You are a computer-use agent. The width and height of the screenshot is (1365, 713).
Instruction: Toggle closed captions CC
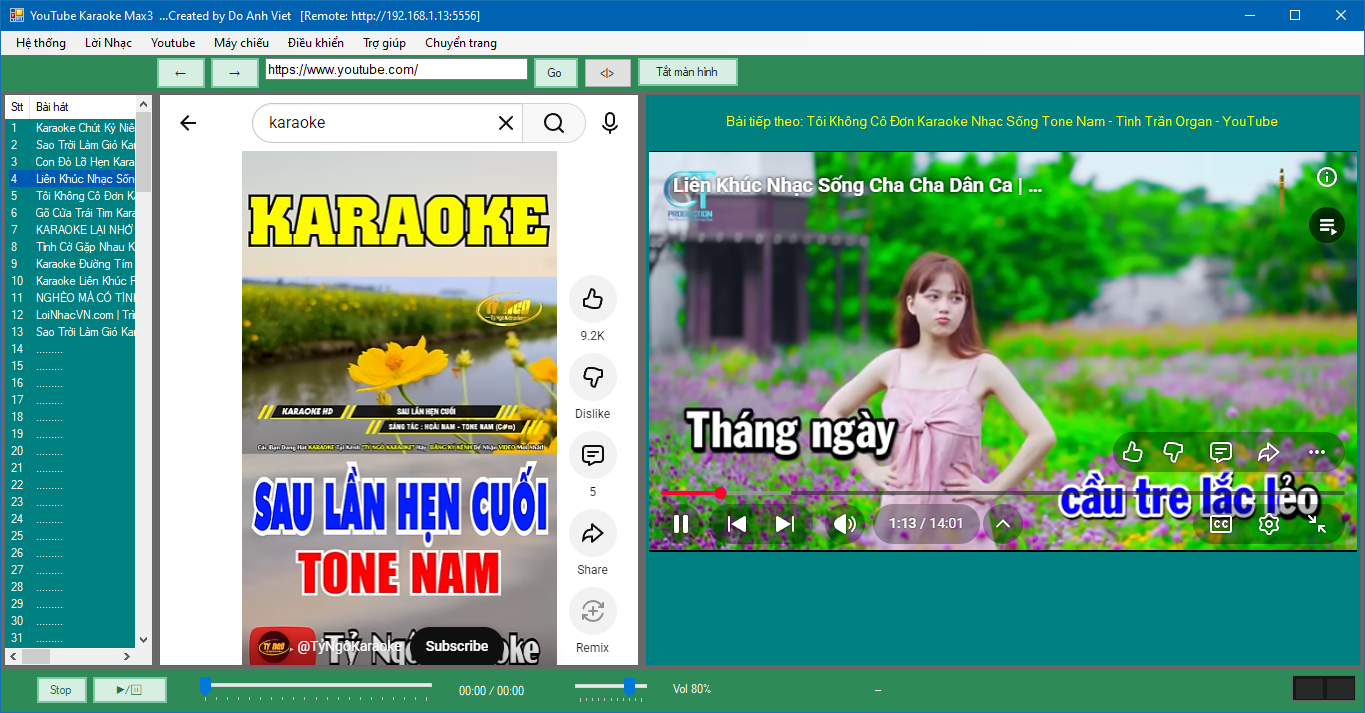coord(1221,523)
